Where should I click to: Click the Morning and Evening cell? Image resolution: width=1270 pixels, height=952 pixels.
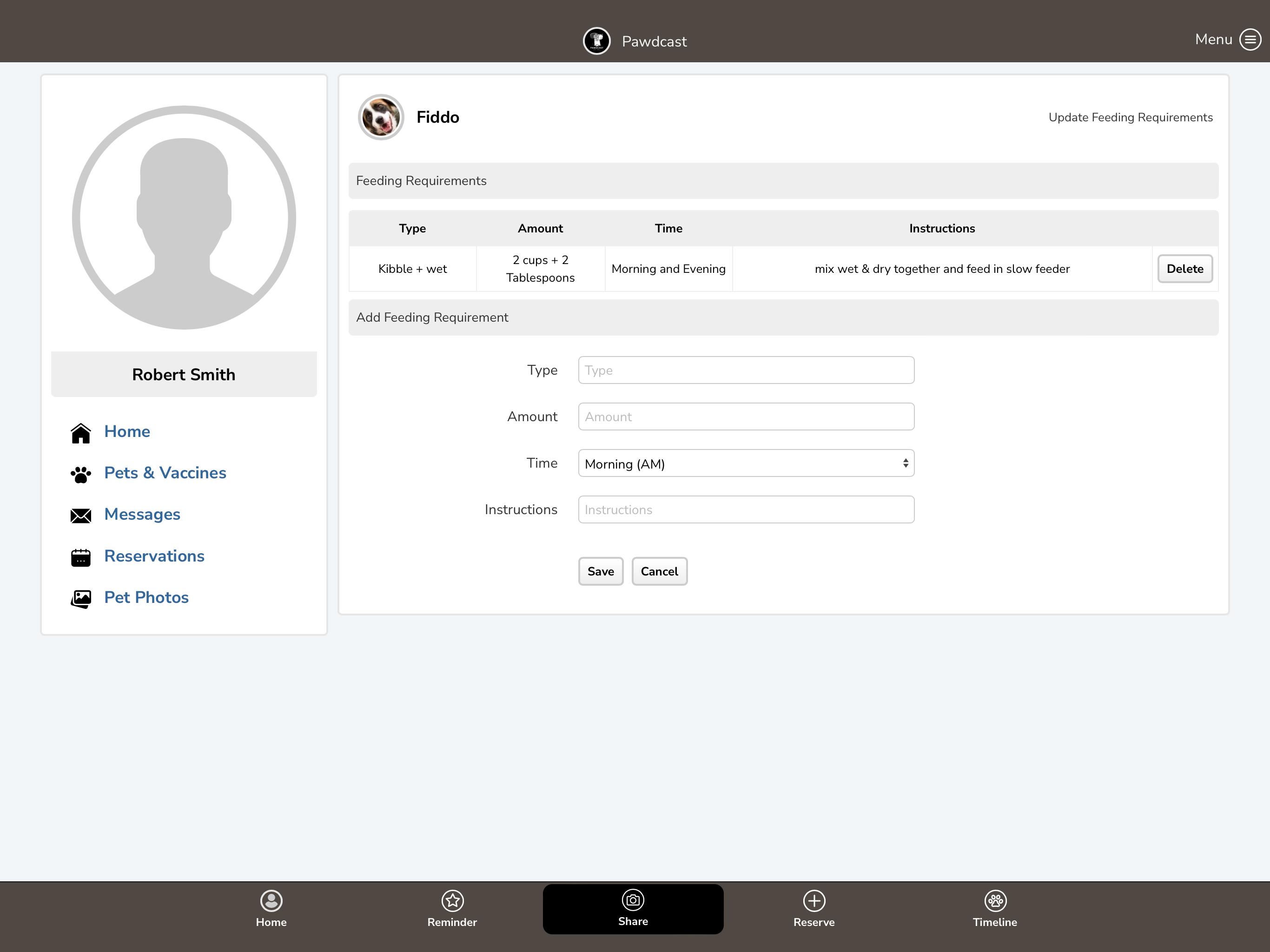tap(668, 269)
